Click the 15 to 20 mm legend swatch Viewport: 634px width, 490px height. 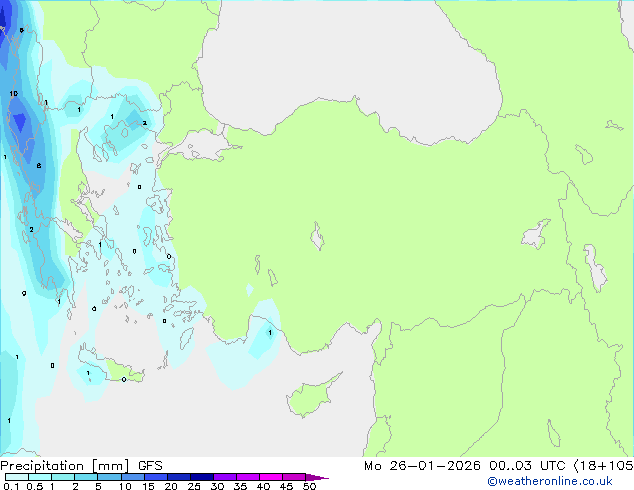pyautogui.click(x=155, y=477)
